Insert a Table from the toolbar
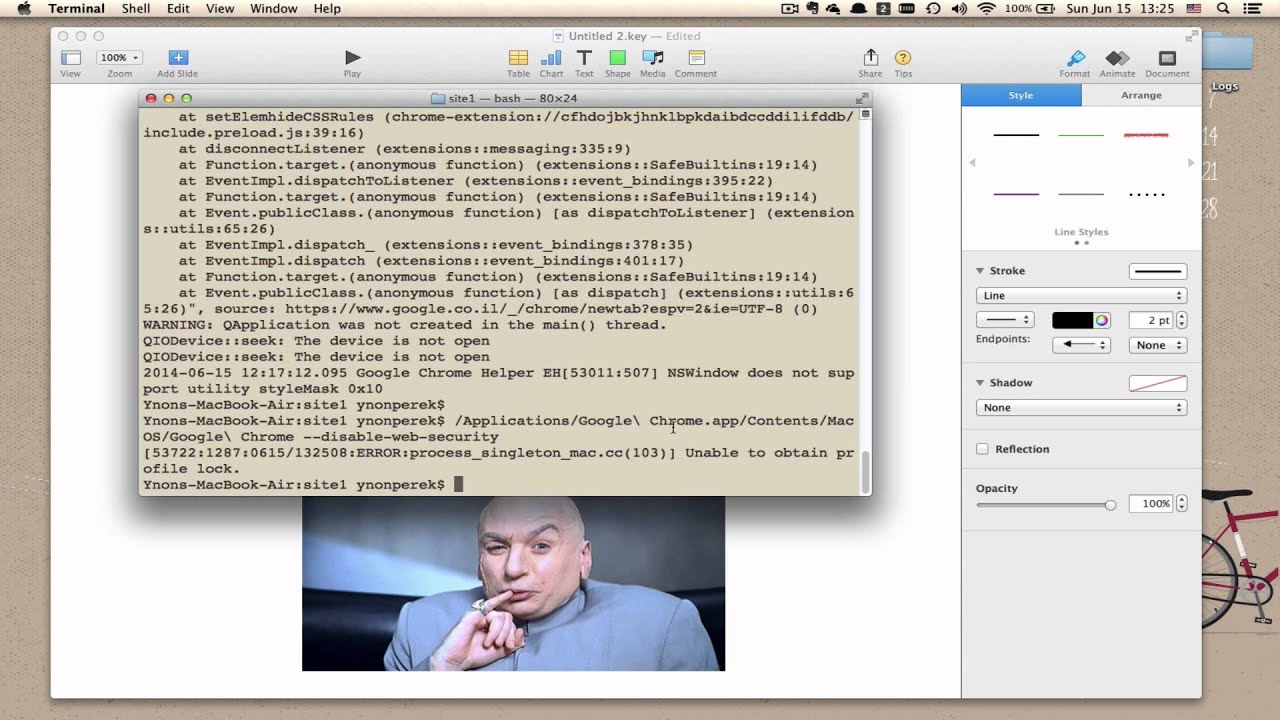The height and width of the screenshot is (720, 1280). (518, 63)
